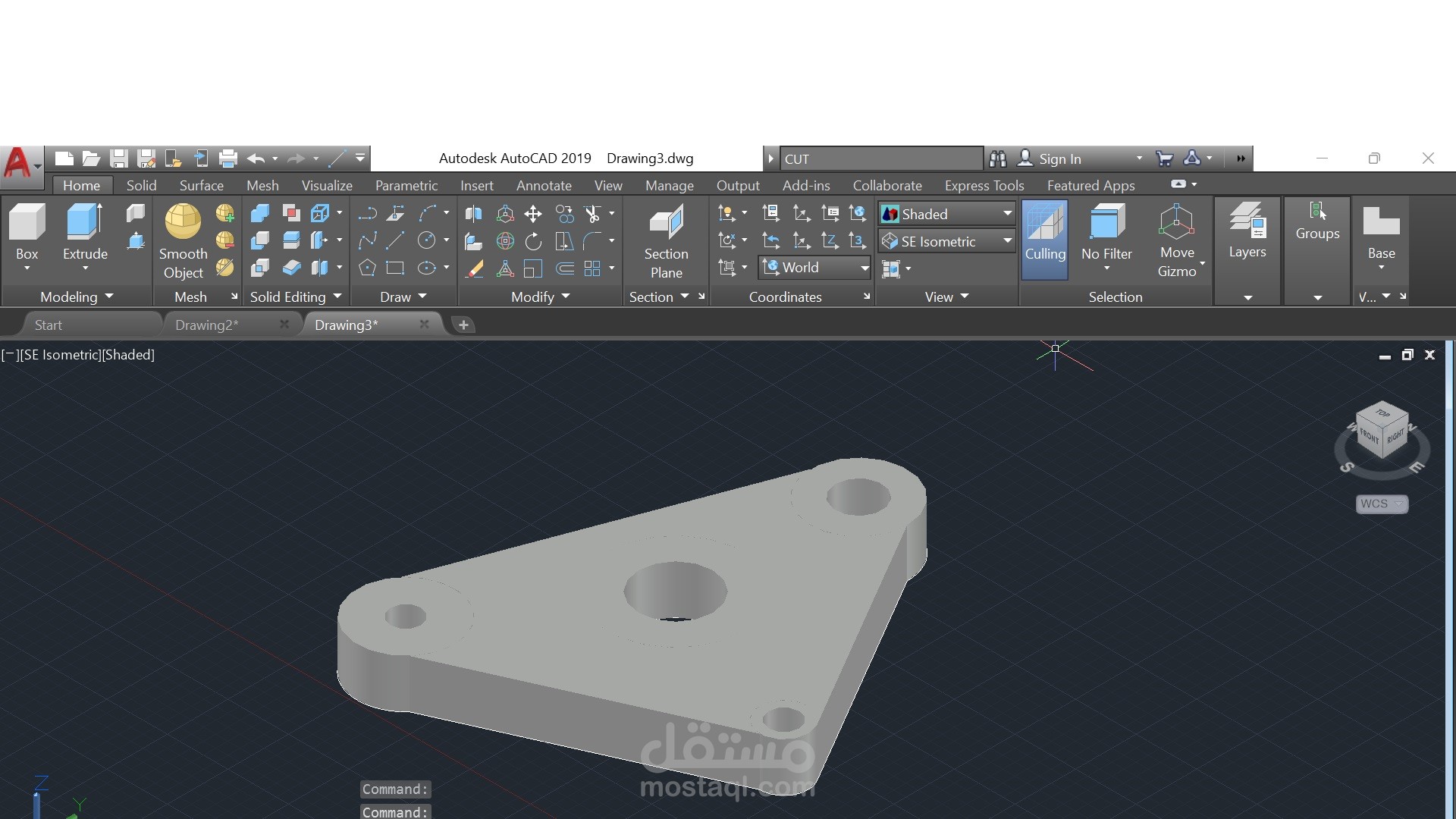
Task: Expand the Section panel
Action: point(658,297)
